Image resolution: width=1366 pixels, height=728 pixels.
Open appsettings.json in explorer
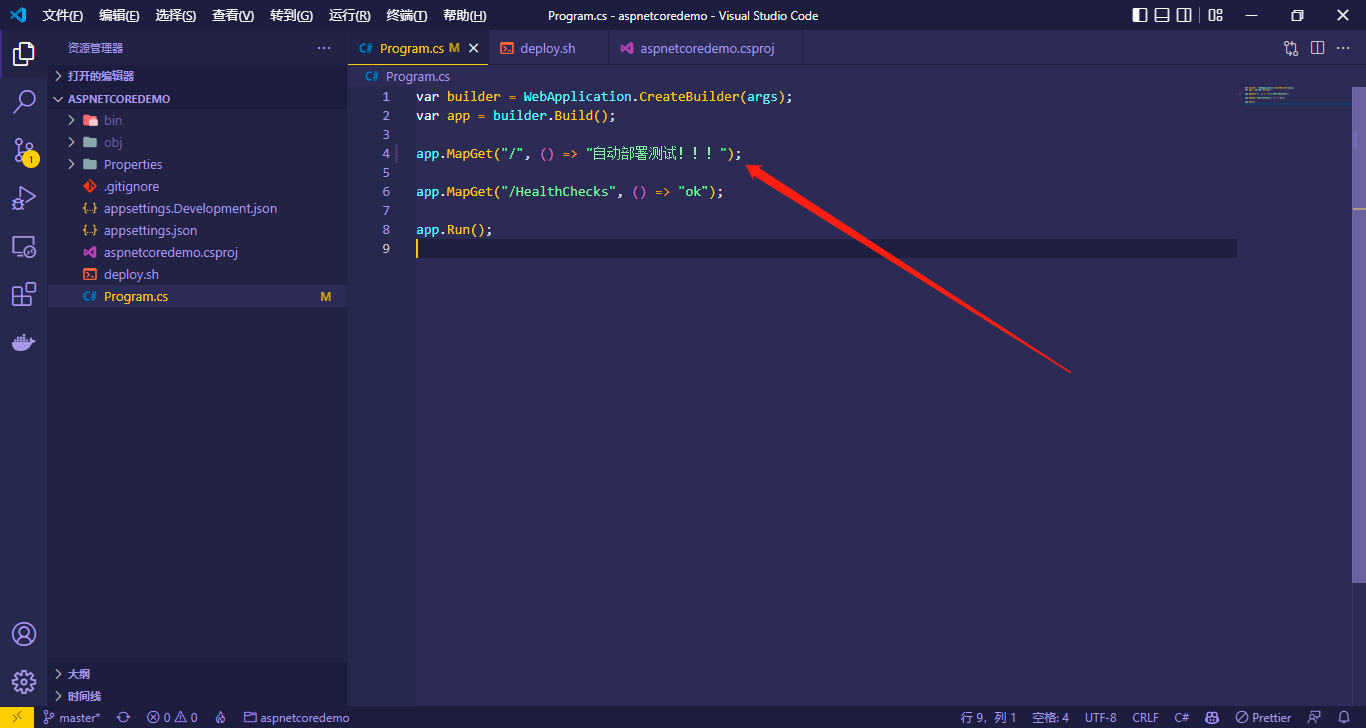point(197,230)
